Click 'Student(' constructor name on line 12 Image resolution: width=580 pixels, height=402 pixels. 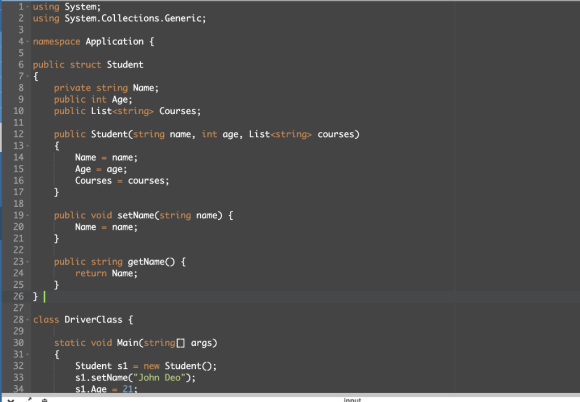(112, 134)
